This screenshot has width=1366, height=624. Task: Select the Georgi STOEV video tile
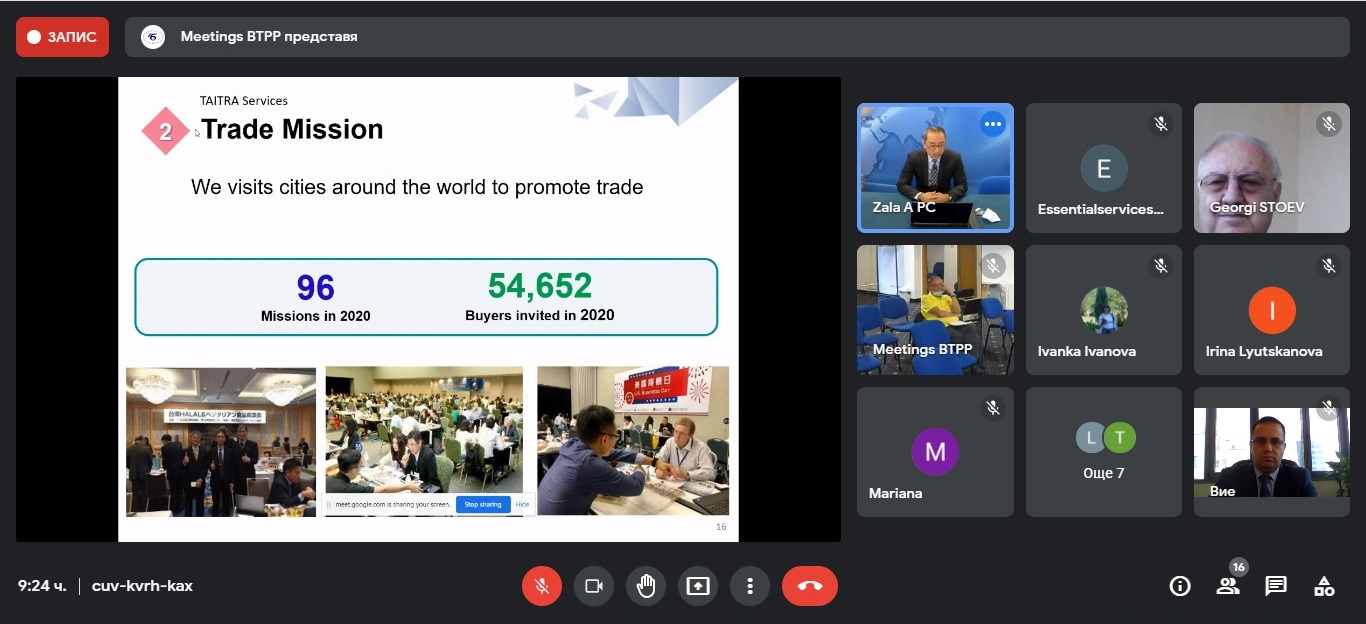(1272, 168)
